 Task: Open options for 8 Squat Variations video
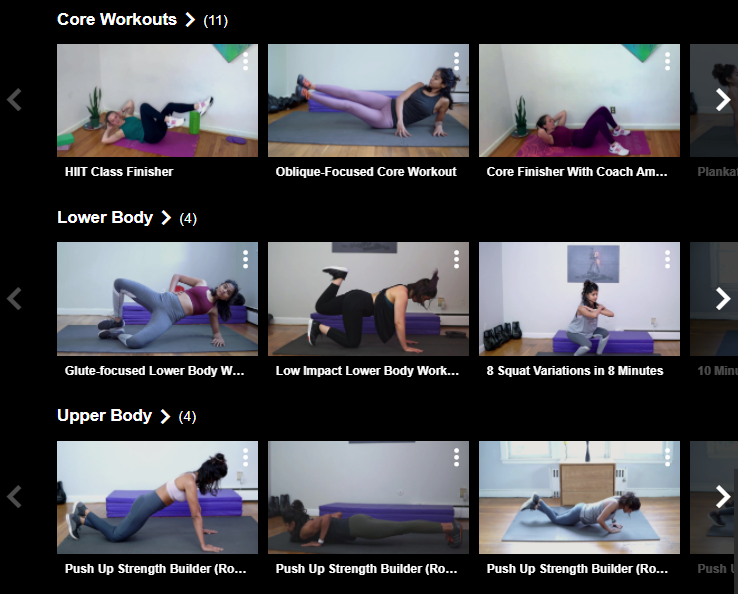click(x=667, y=260)
